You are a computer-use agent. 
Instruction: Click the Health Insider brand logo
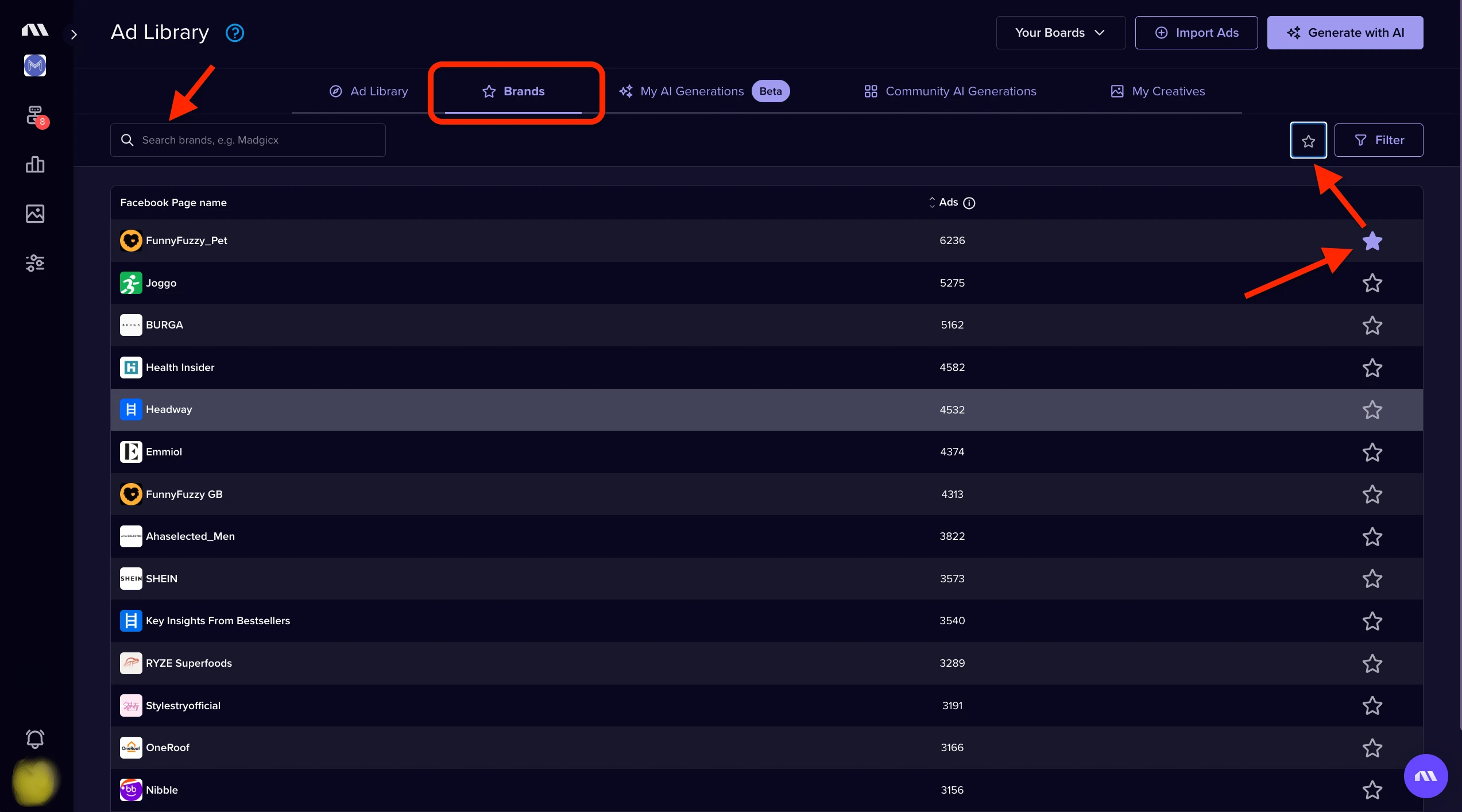(131, 368)
